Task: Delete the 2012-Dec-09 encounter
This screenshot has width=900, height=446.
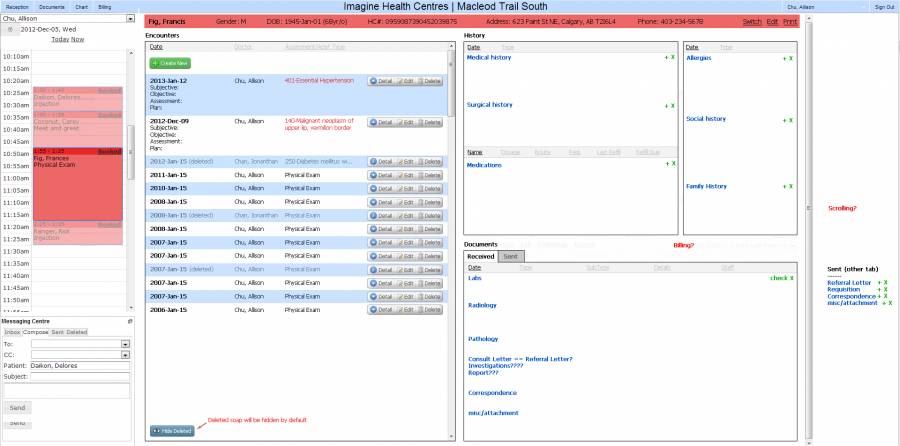Action: coord(429,122)
